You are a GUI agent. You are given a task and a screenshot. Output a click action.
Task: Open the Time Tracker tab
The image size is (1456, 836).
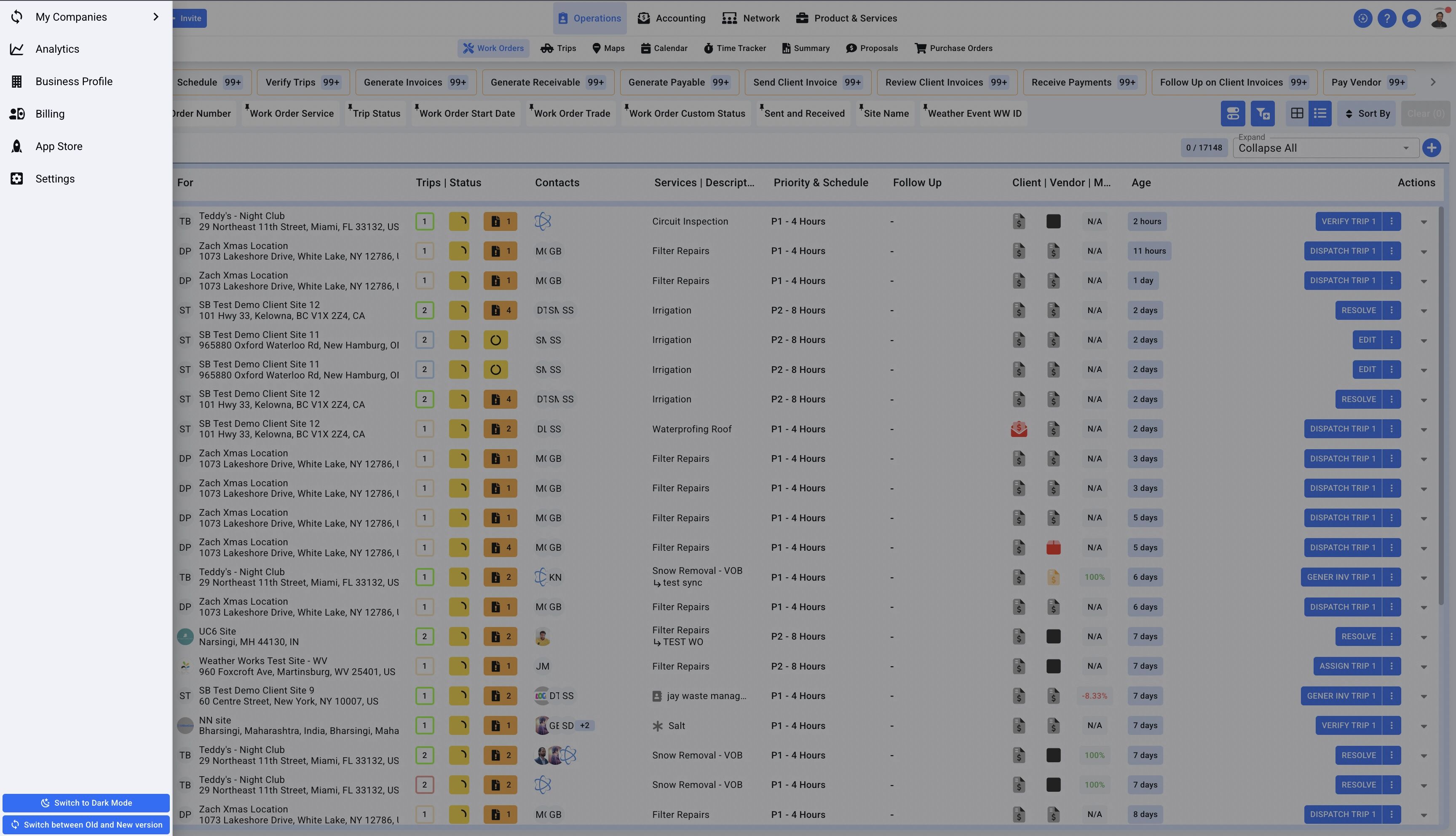coord(735,48)
